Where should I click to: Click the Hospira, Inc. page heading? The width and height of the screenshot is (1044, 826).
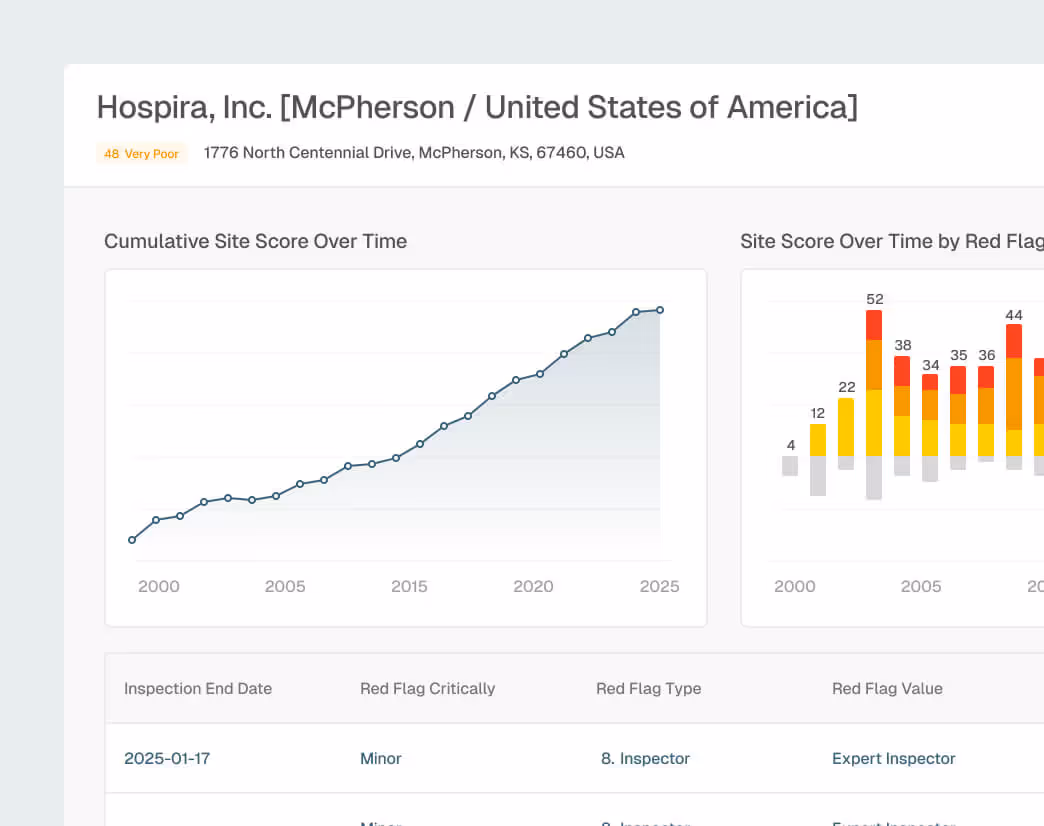[477, 107]
